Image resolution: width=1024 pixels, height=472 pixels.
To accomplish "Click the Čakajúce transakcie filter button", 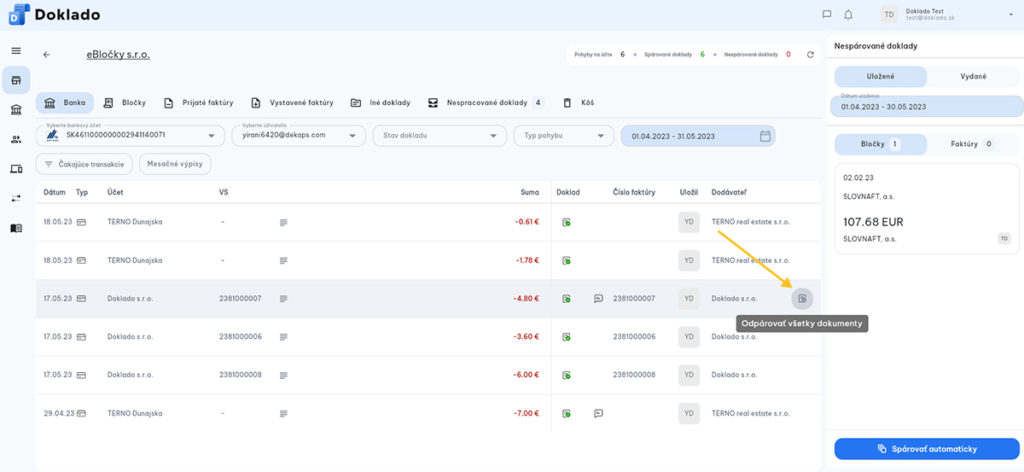I will pyautogui.click(x=84, y=164).
